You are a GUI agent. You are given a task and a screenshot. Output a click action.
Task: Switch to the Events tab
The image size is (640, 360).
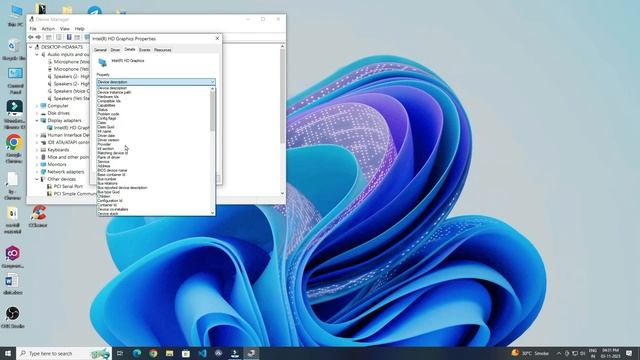pos(144,50)
